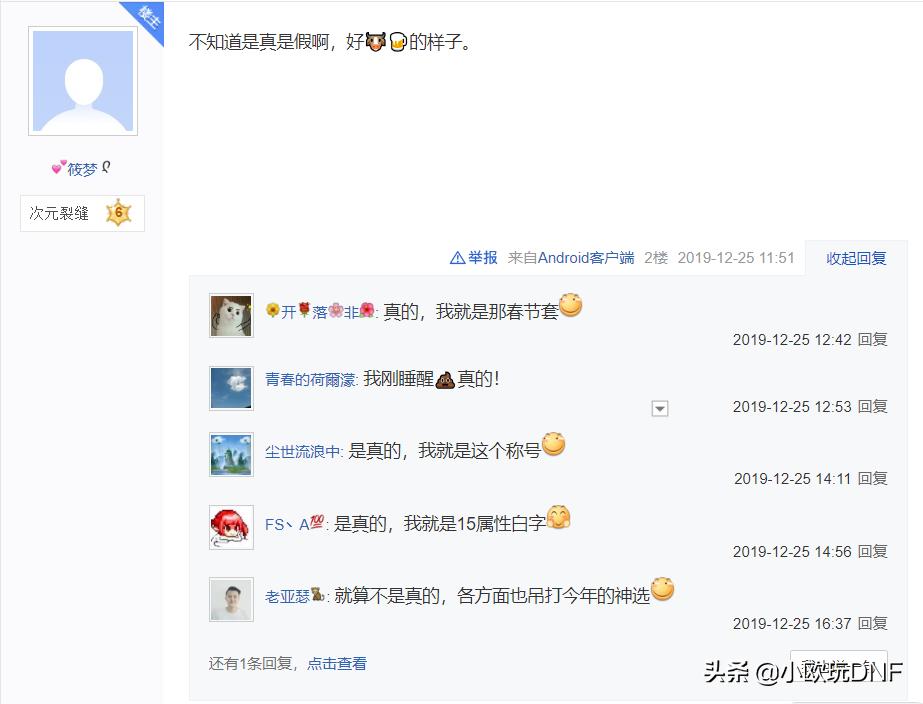Viewport: 923px width, 704px height.
Task: Open username link FS、A
Action: 294,523
